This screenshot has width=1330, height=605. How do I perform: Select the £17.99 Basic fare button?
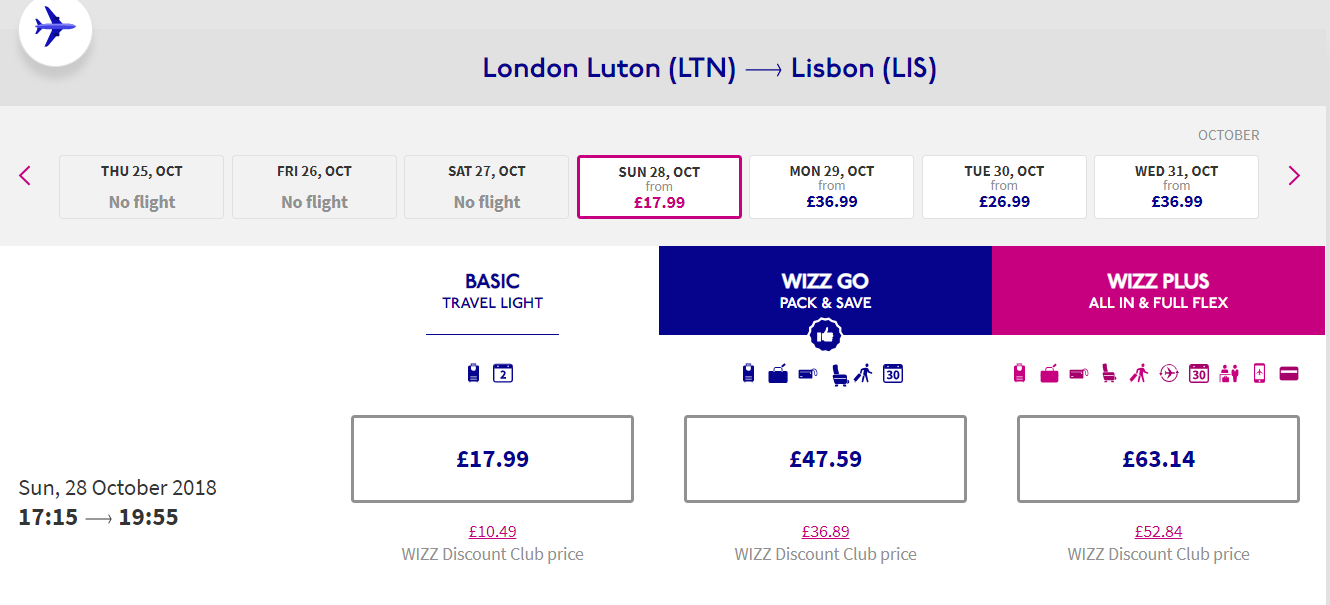pyautogui.click(x=492, y=459)
